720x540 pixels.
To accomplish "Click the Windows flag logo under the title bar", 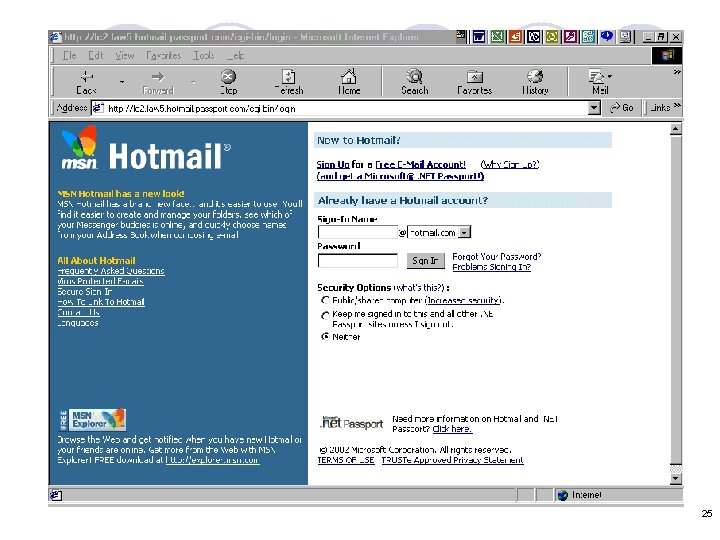I will pos(667,56).
